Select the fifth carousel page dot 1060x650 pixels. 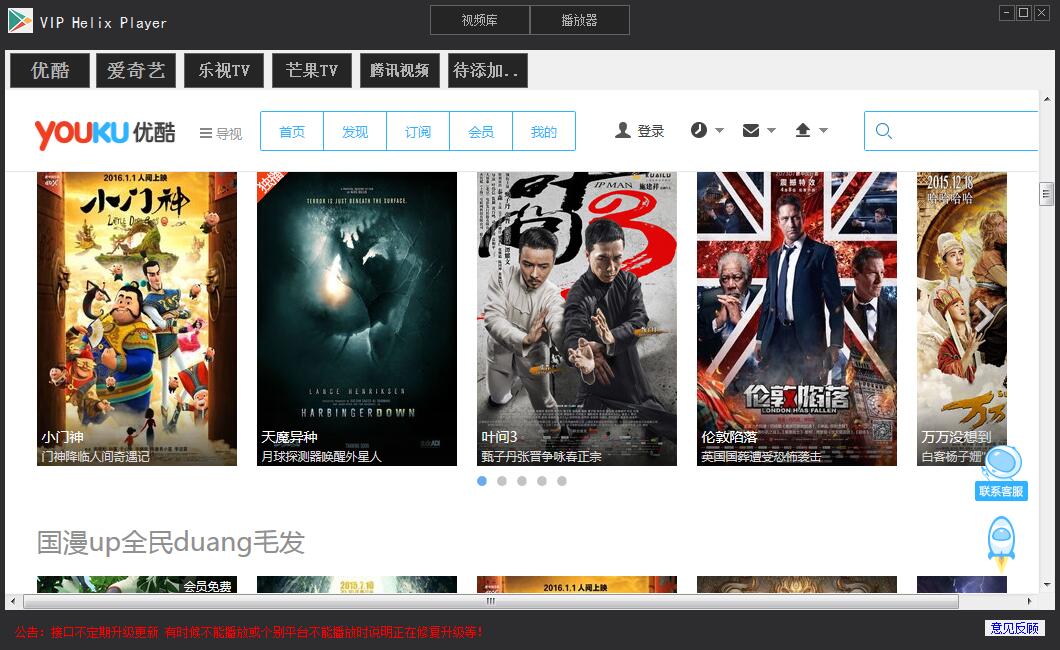(x=562, y=481)
